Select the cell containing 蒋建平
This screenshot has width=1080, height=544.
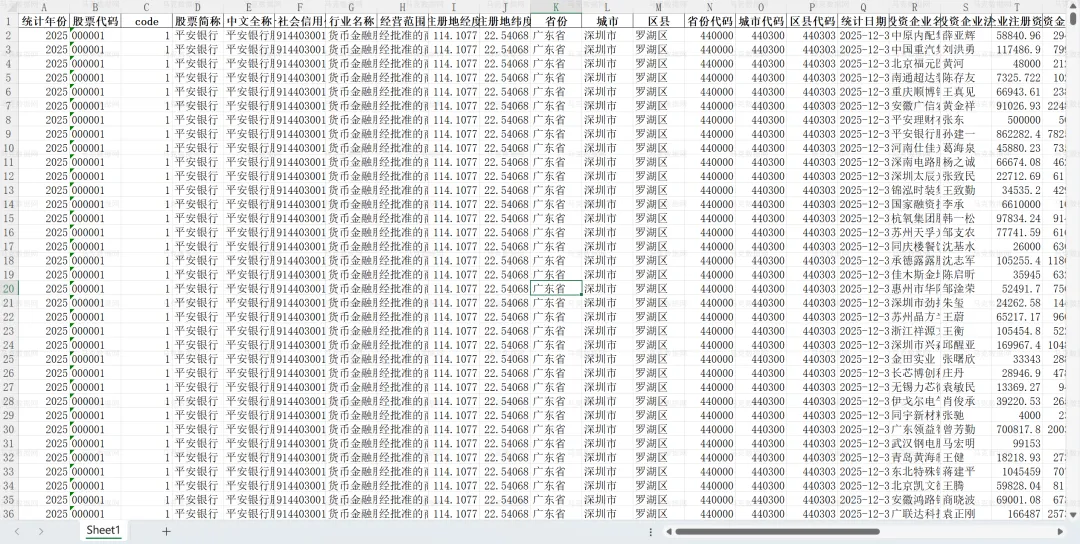[966, 472]
